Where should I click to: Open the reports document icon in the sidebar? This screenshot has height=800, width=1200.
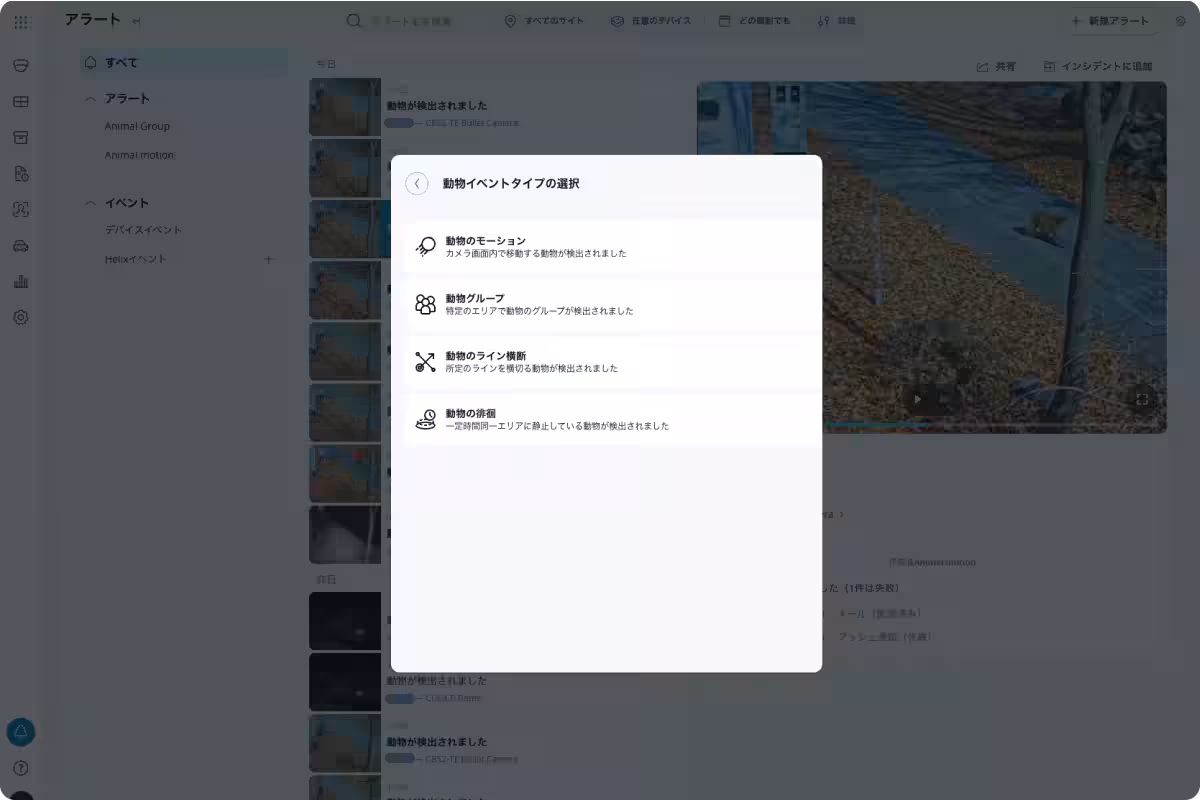(x=21, y=172)
